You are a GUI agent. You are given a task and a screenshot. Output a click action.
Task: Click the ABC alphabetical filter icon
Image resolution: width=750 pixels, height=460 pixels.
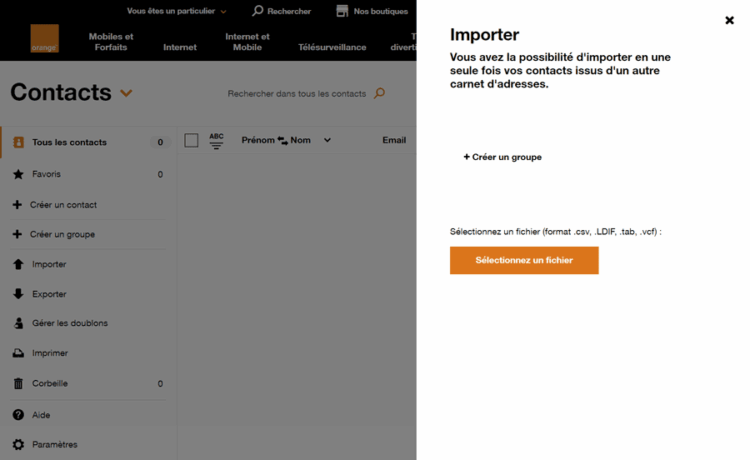[216, 141]
